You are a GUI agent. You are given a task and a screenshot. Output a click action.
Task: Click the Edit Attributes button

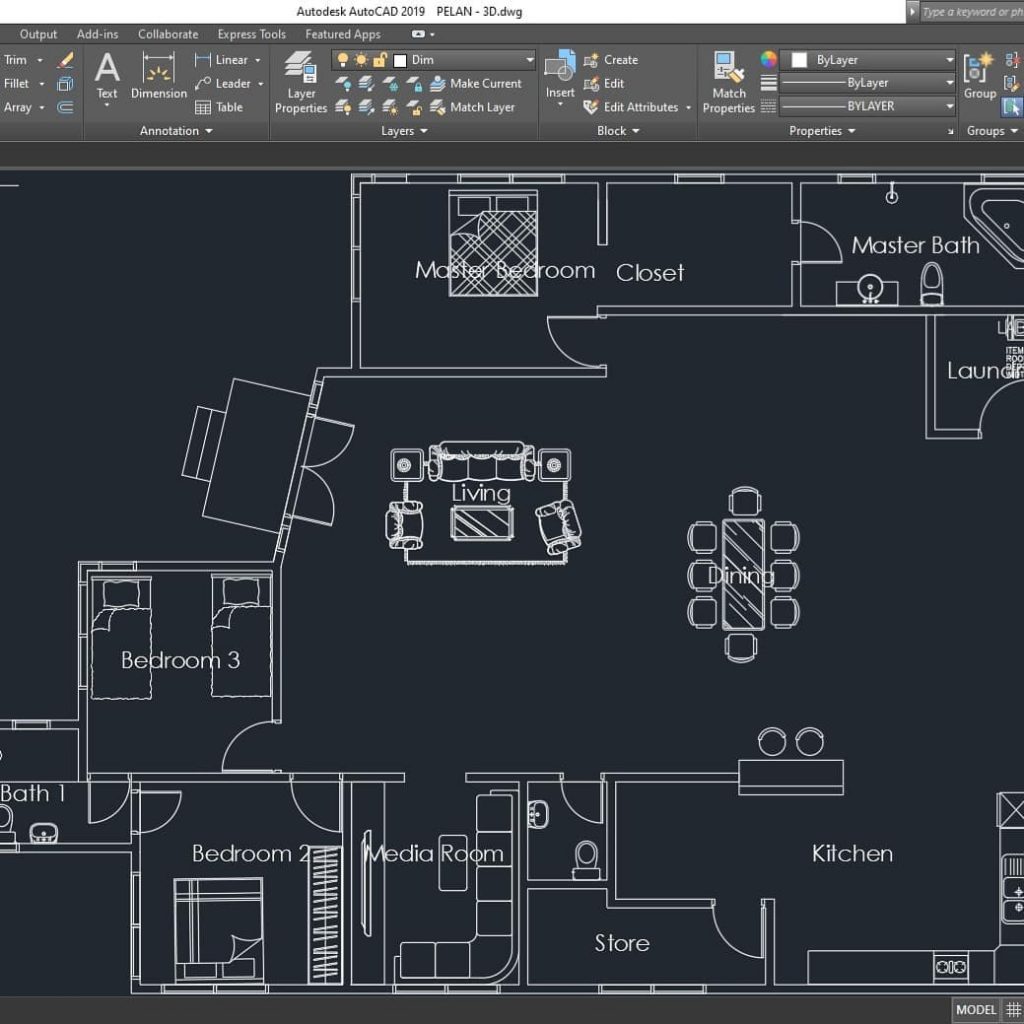(631, 107)
